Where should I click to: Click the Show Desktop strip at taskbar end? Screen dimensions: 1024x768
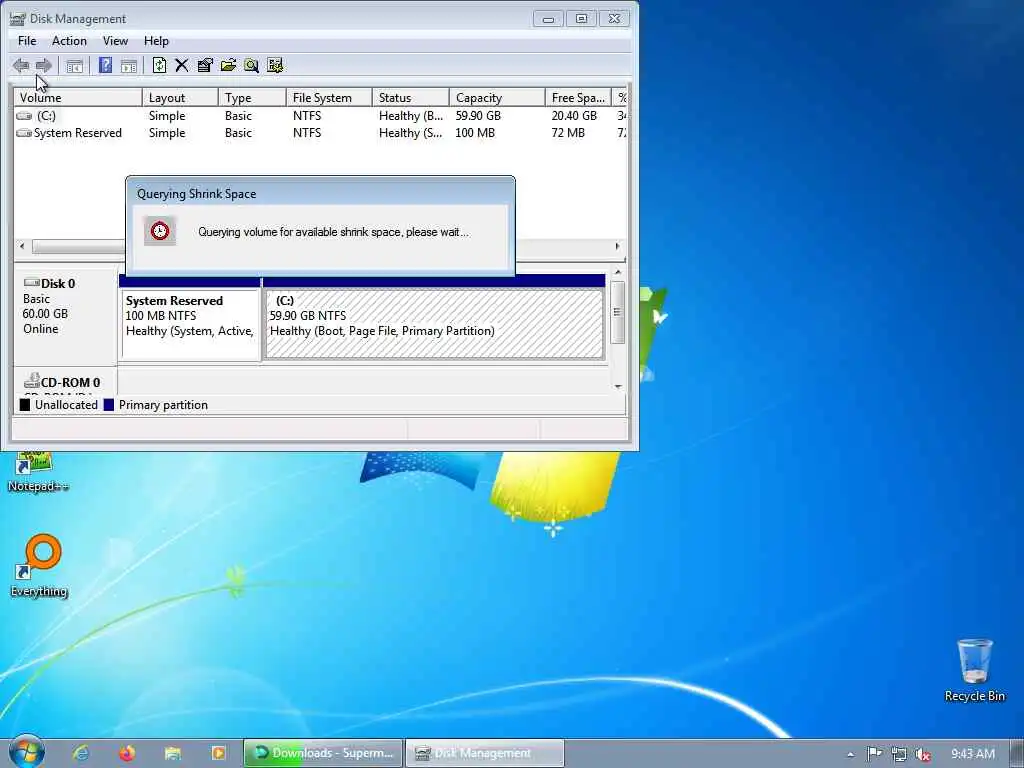pyautogui.click(x=1017, y=753)
